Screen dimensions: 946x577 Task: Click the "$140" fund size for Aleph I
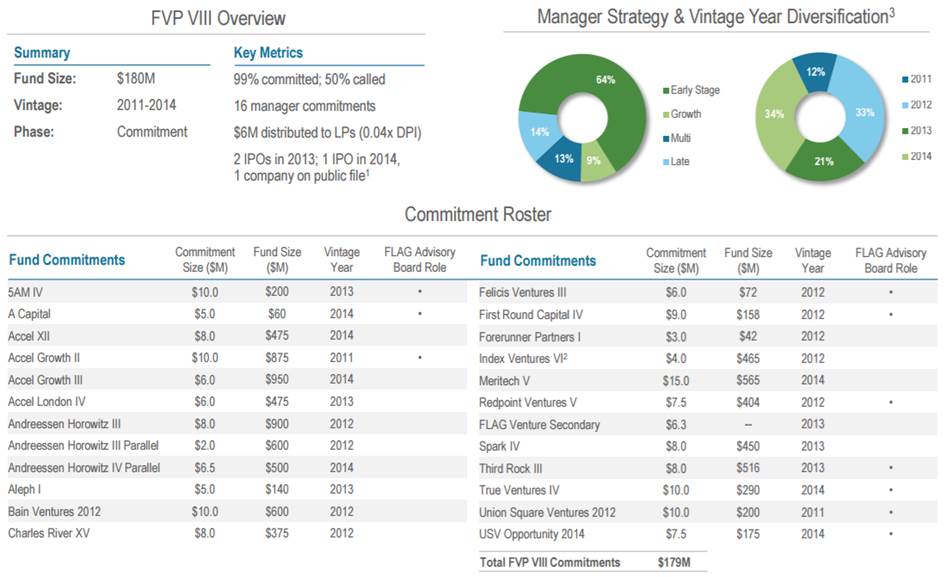click(277, 489)
